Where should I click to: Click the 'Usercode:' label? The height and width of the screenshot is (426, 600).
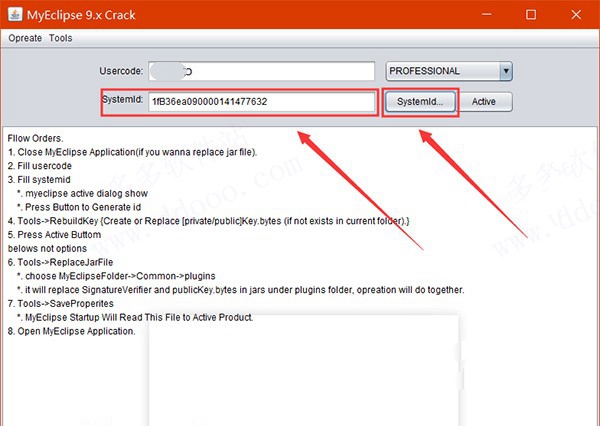[x=121, y=71]
